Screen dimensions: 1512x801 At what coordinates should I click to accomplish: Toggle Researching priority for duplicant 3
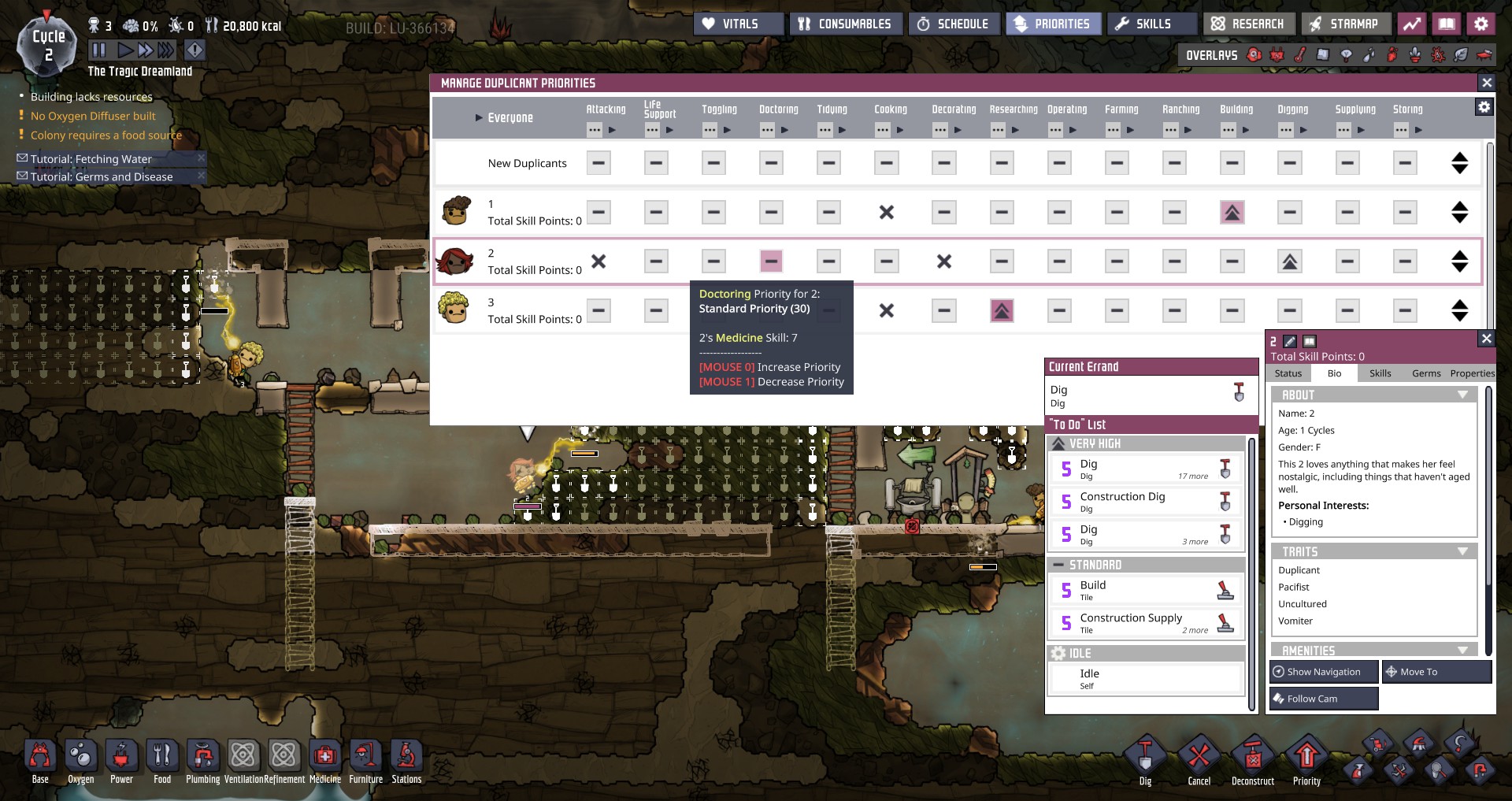1002,310
